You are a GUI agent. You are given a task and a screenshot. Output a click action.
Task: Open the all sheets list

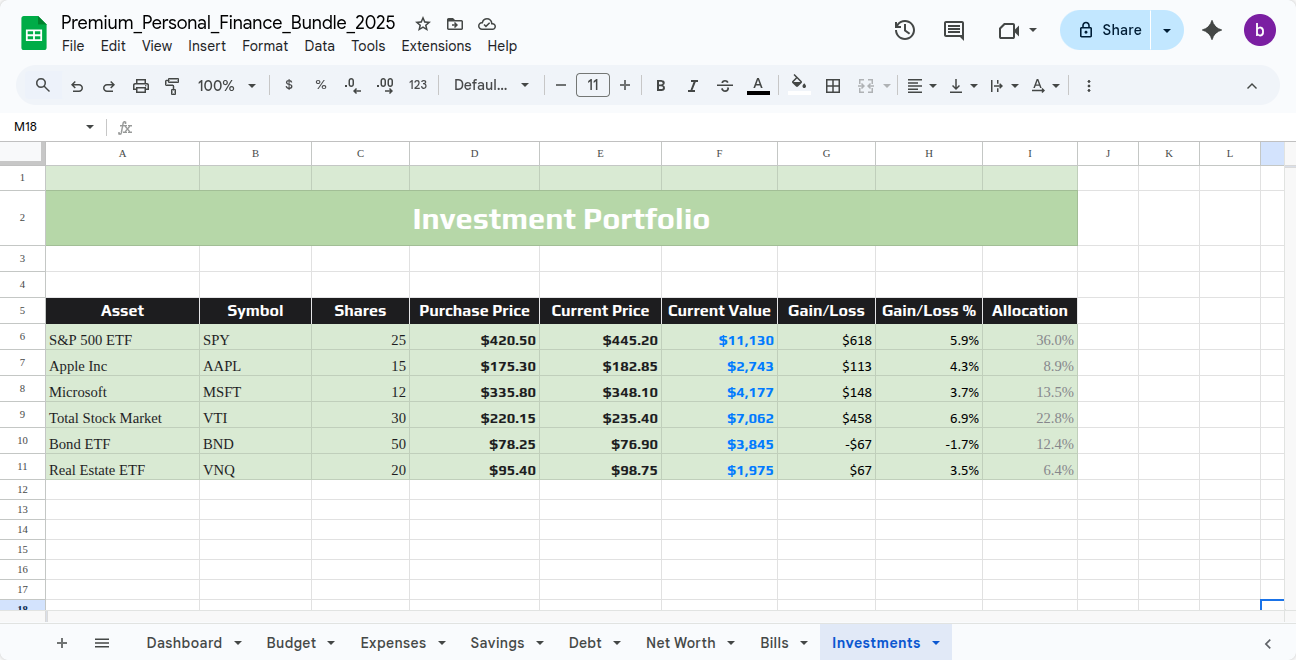pyautogui.click(x=102, y=643)
